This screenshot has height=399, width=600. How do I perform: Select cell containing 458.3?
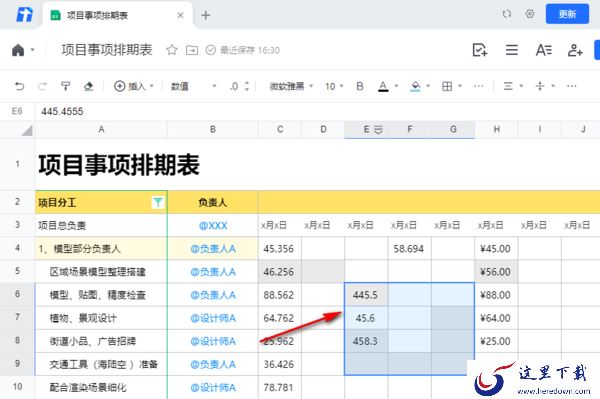(366, 341)
